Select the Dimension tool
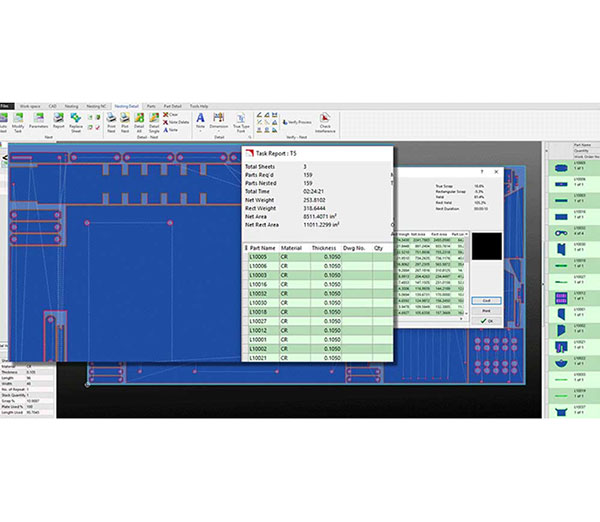The width and height of the screenshot is (600, 522). point(218,120)
